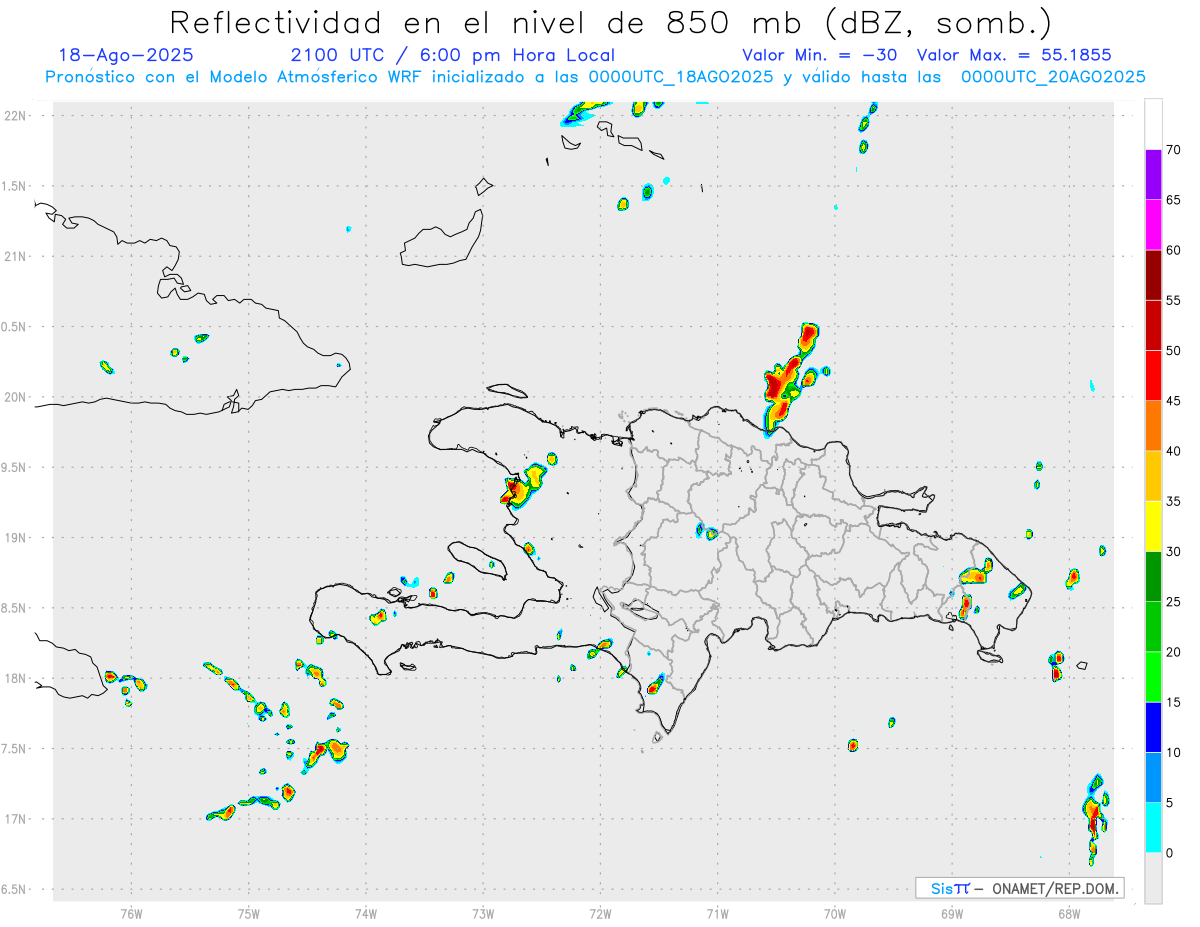Pick the dark green 25-30 dBZ band
The image size is (1200, 927).
(1153, 576)
